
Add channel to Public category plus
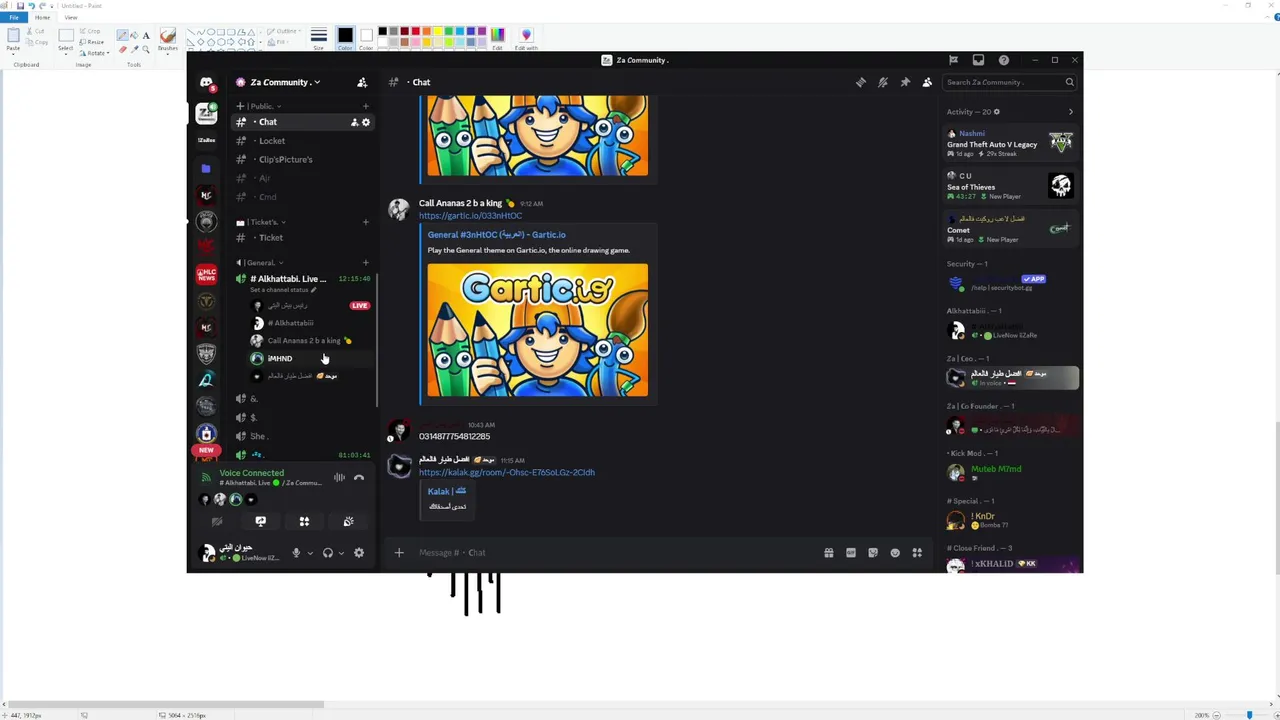(x=365, y=106)
